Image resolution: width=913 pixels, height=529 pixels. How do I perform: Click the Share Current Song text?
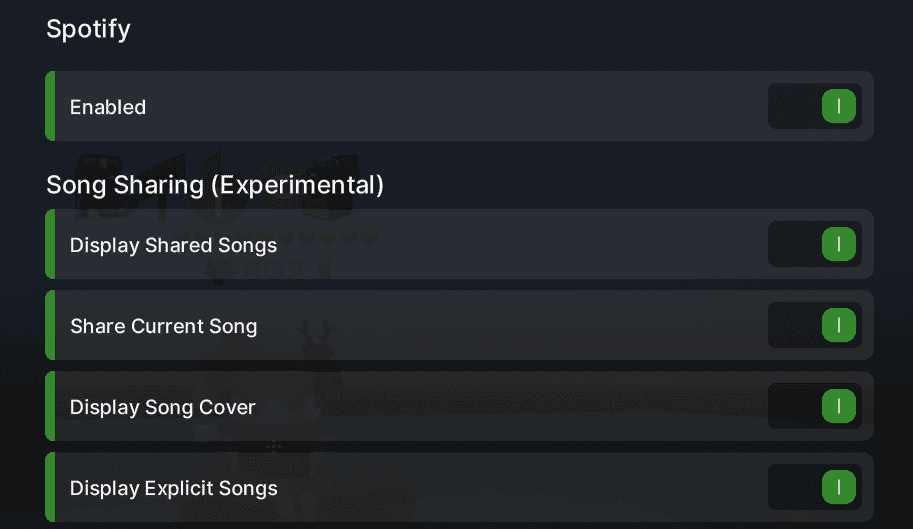coord(164,326)
